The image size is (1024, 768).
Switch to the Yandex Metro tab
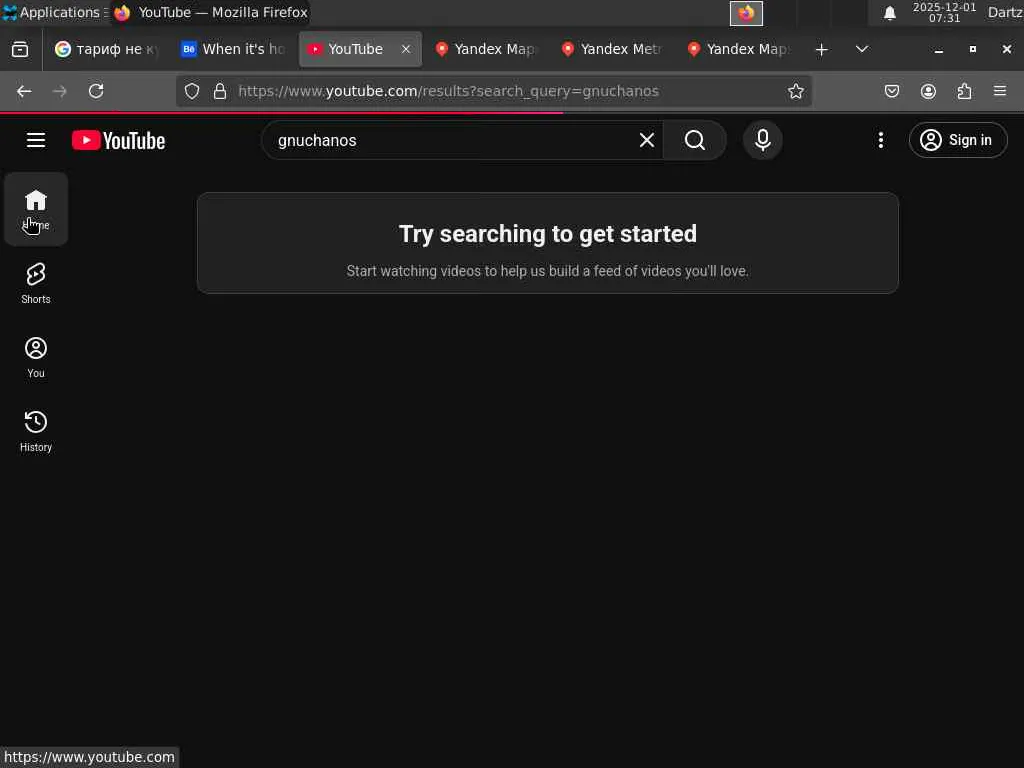pos(612,49)
